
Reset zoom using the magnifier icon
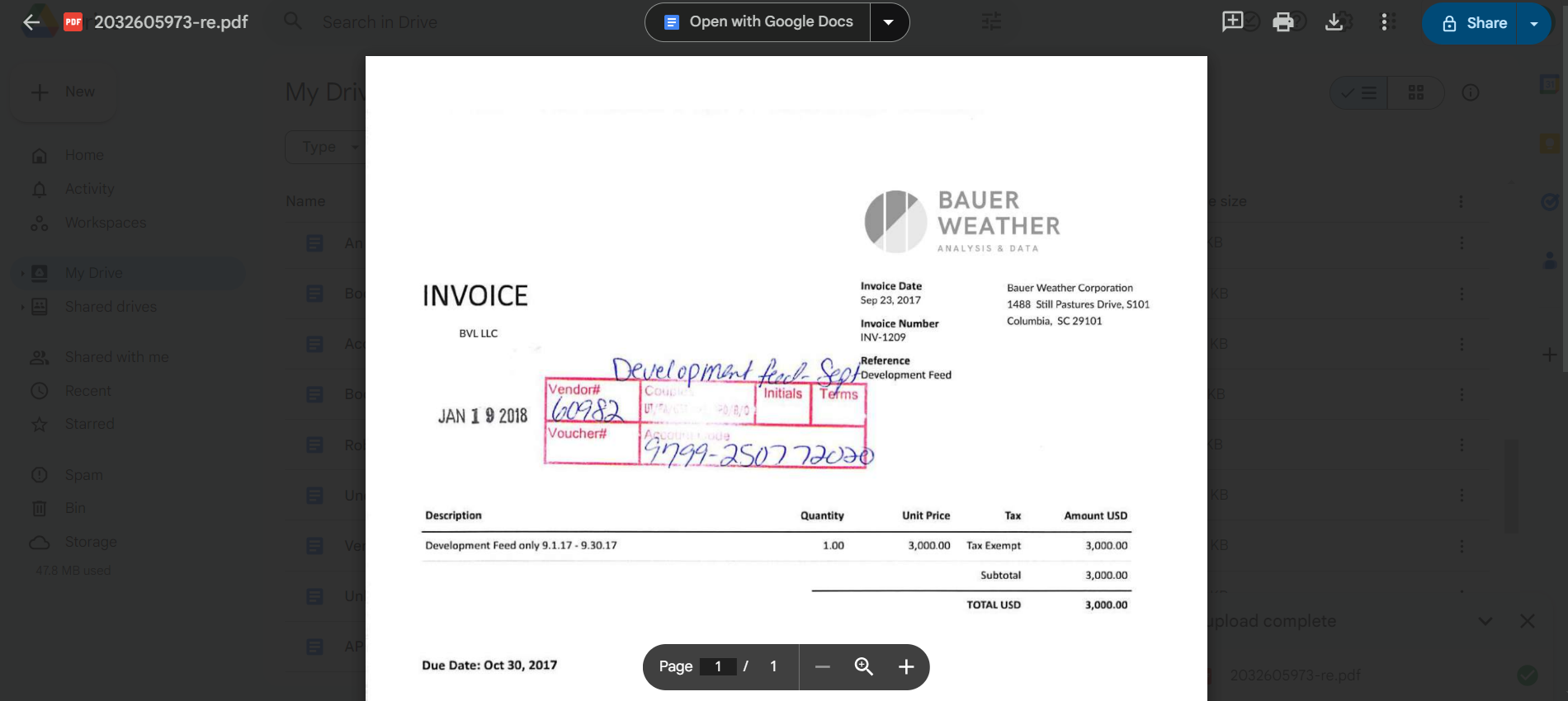point(864,666)
